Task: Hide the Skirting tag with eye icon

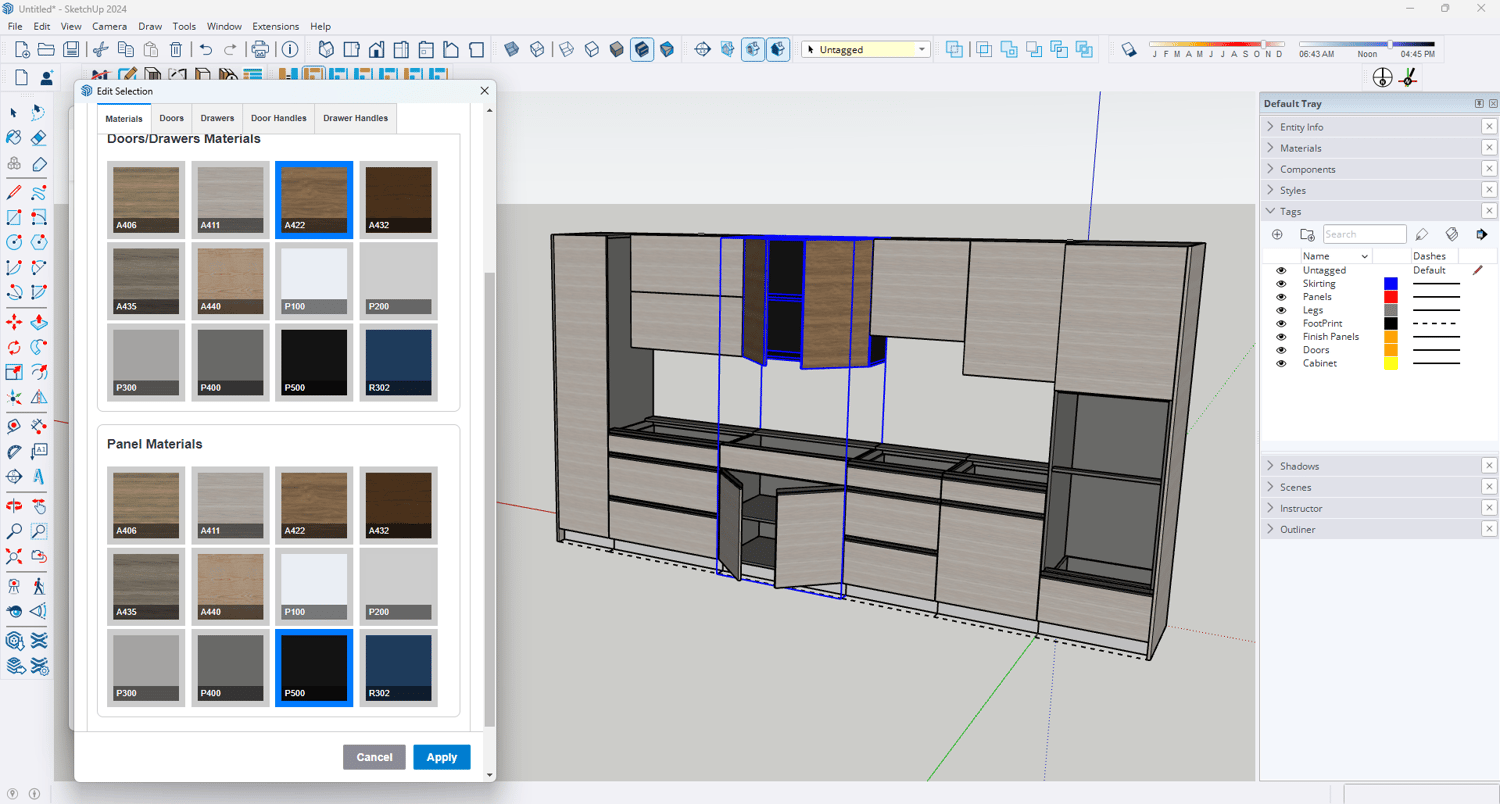Action: 1281,284
